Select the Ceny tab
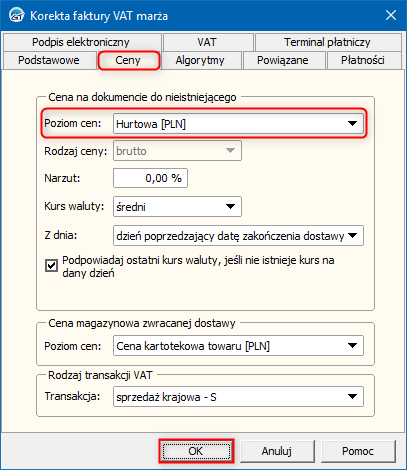This screenshot has width=407, height=470. coord(128,60)
